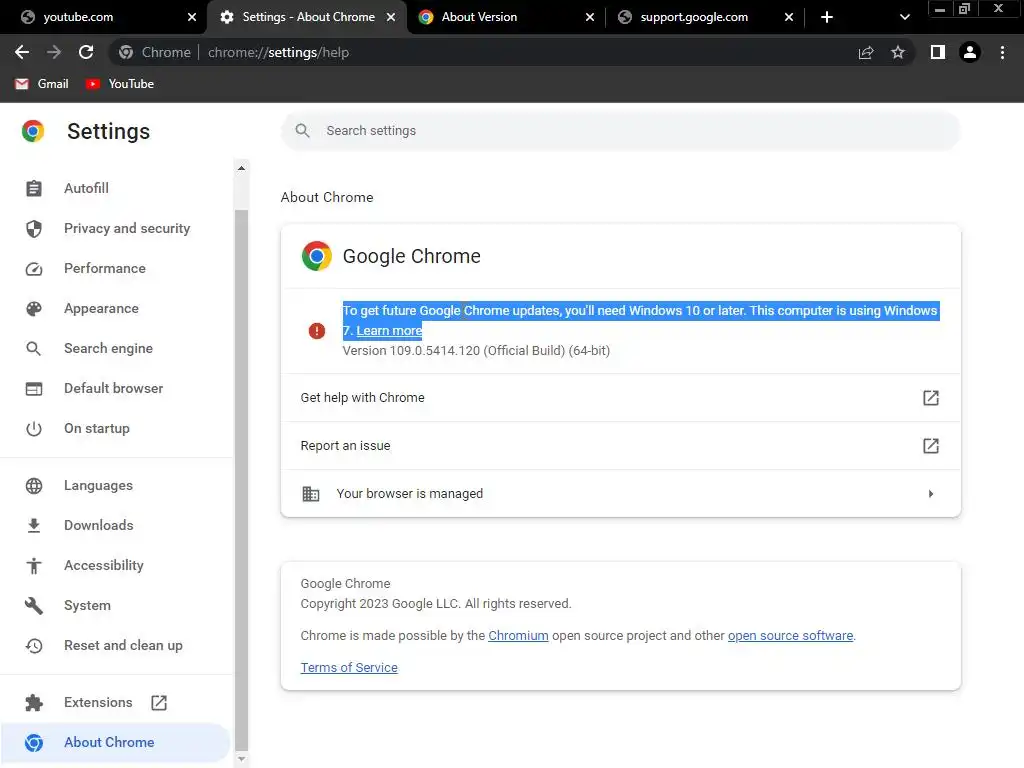Open the profile avatar icon
This screenshot has width=1024, height=768.
pos(969,52)
